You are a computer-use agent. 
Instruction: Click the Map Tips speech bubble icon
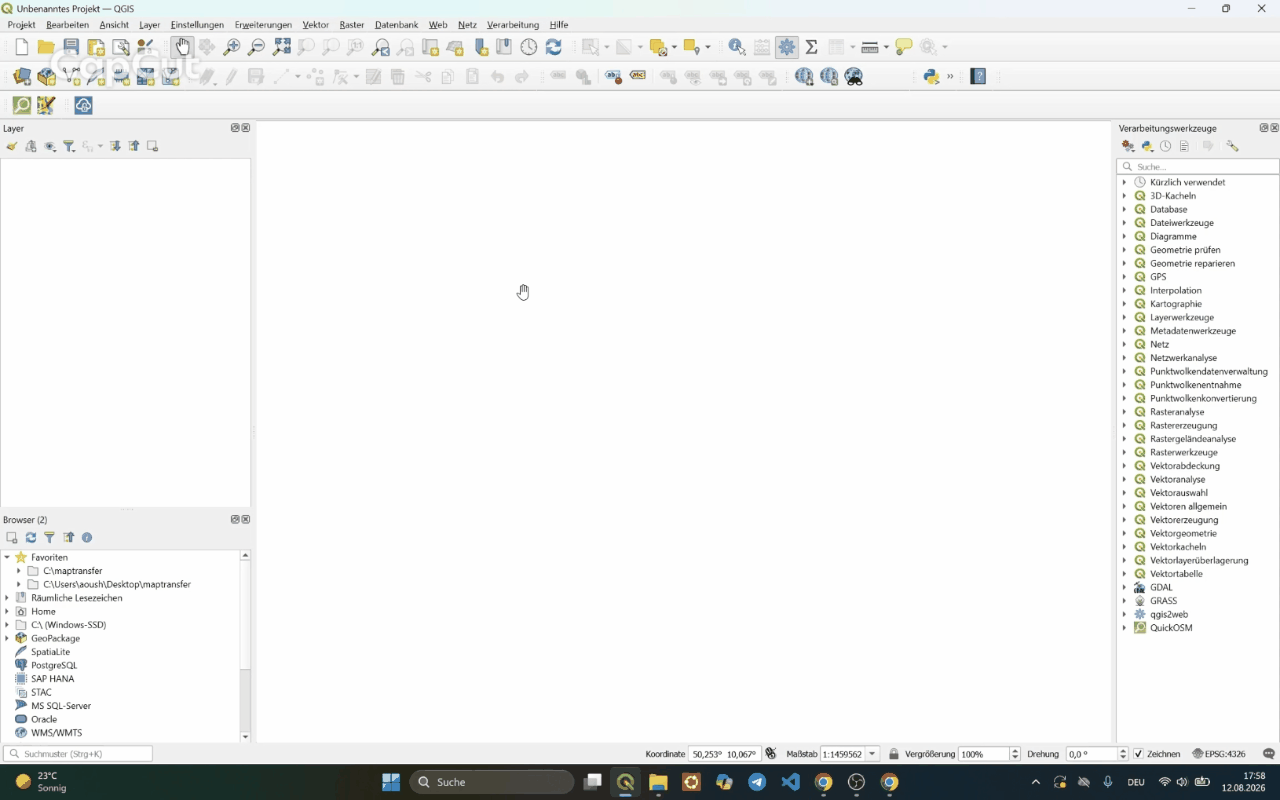pyautogui.click(x=904, y=47)
